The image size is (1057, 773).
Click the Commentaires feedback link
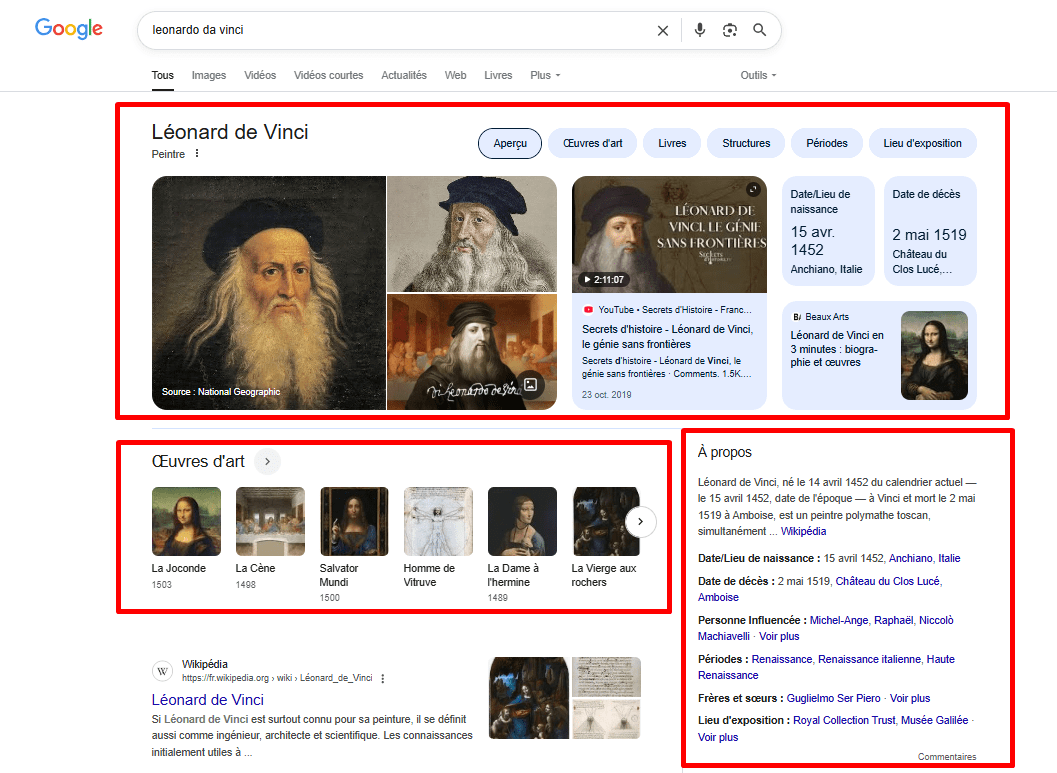click(x=946, y=757)
